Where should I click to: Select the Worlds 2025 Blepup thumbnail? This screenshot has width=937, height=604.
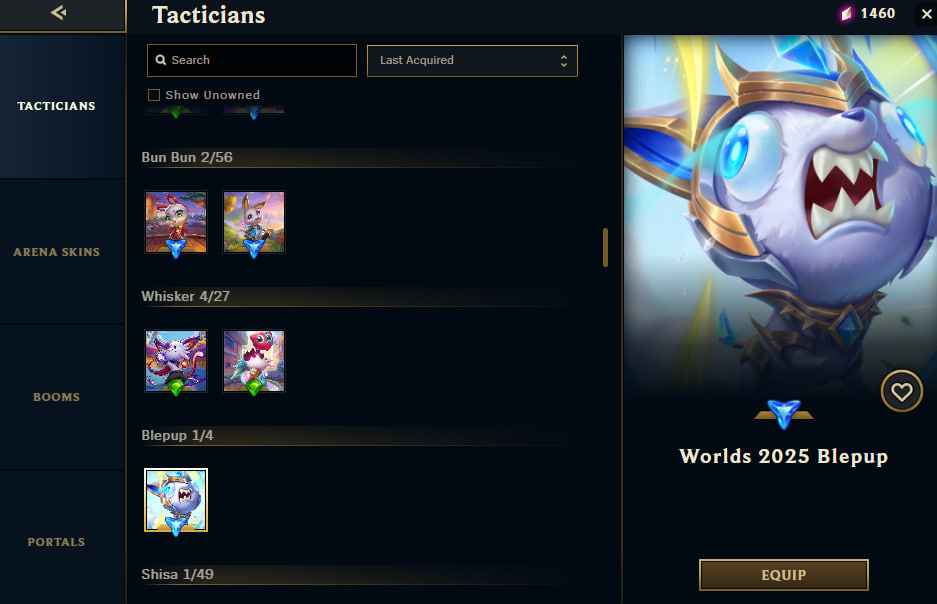176,500
